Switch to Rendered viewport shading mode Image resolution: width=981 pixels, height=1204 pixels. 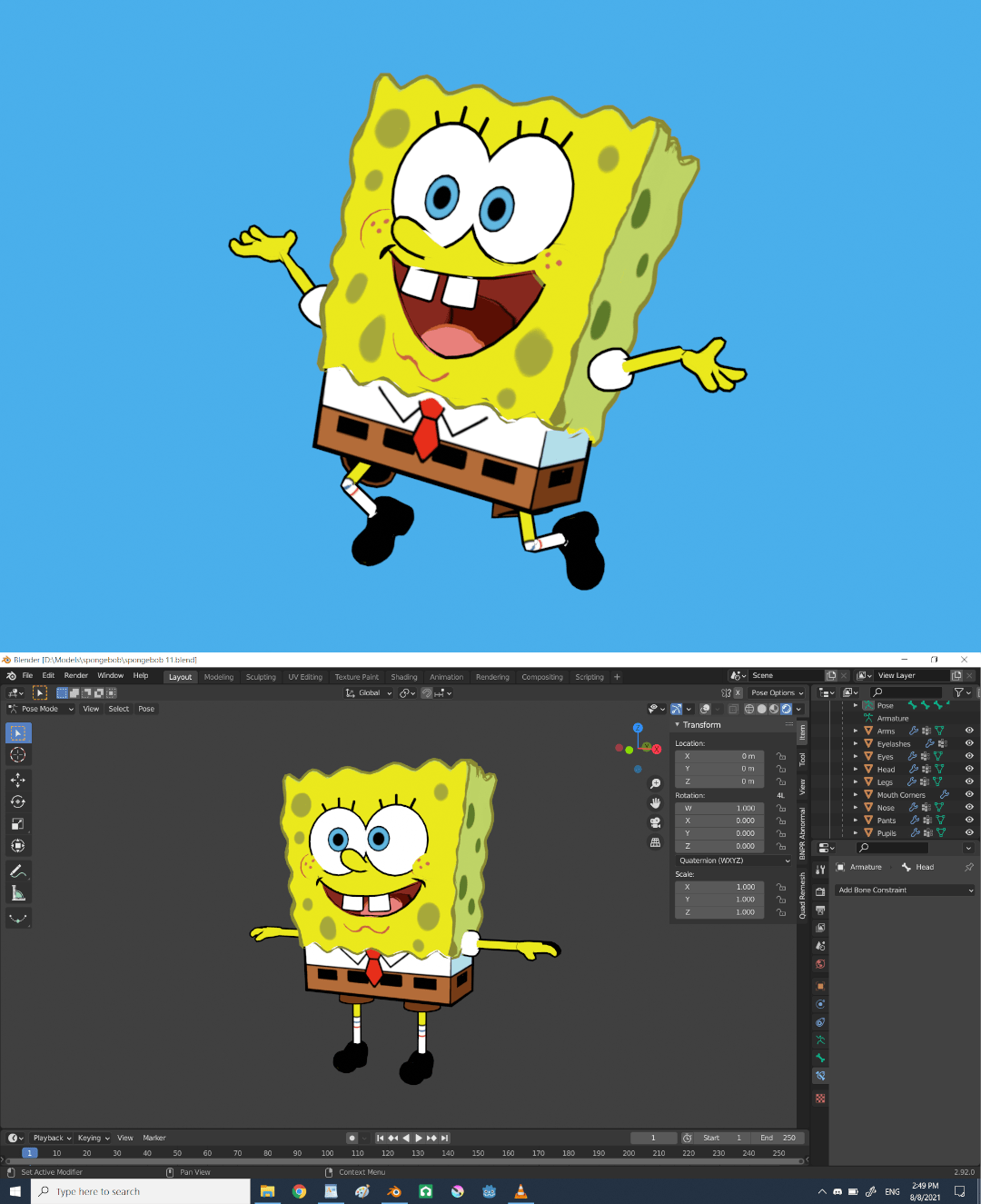tap(787, 710)
